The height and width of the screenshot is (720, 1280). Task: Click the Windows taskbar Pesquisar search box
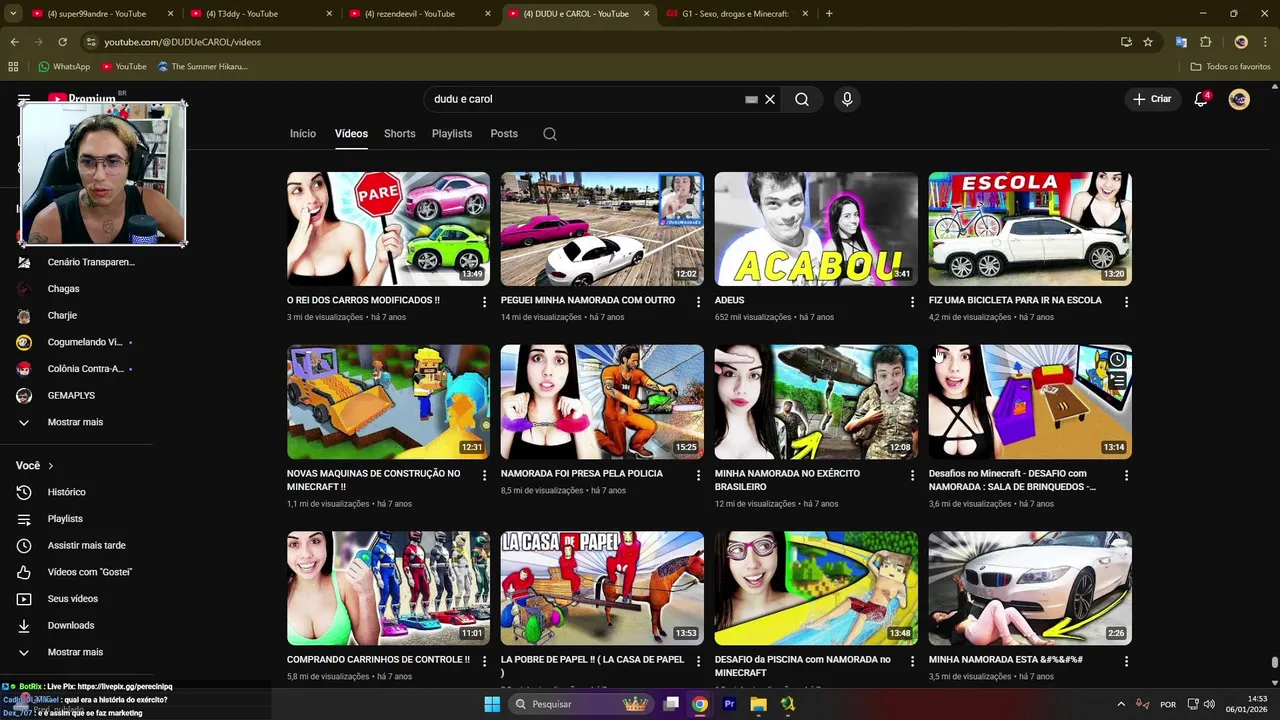pos(583,704)
